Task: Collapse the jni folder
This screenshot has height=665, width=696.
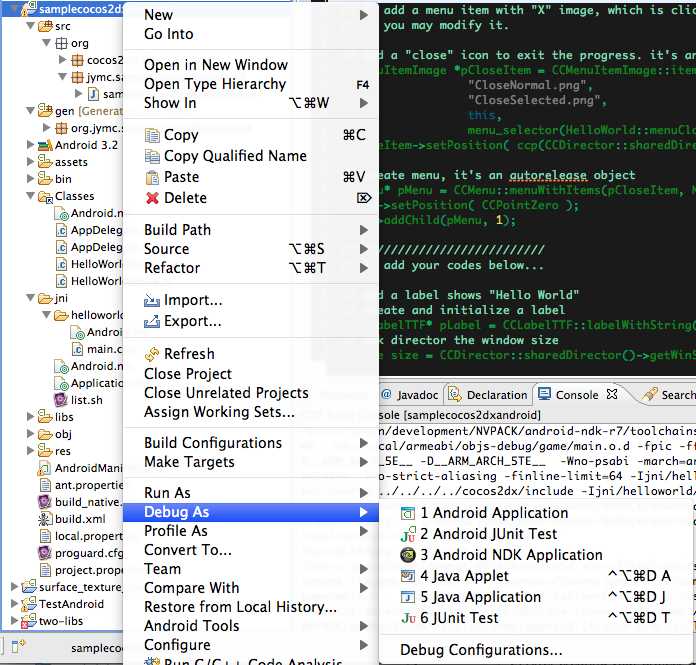Action: click(x=30, y=298)
